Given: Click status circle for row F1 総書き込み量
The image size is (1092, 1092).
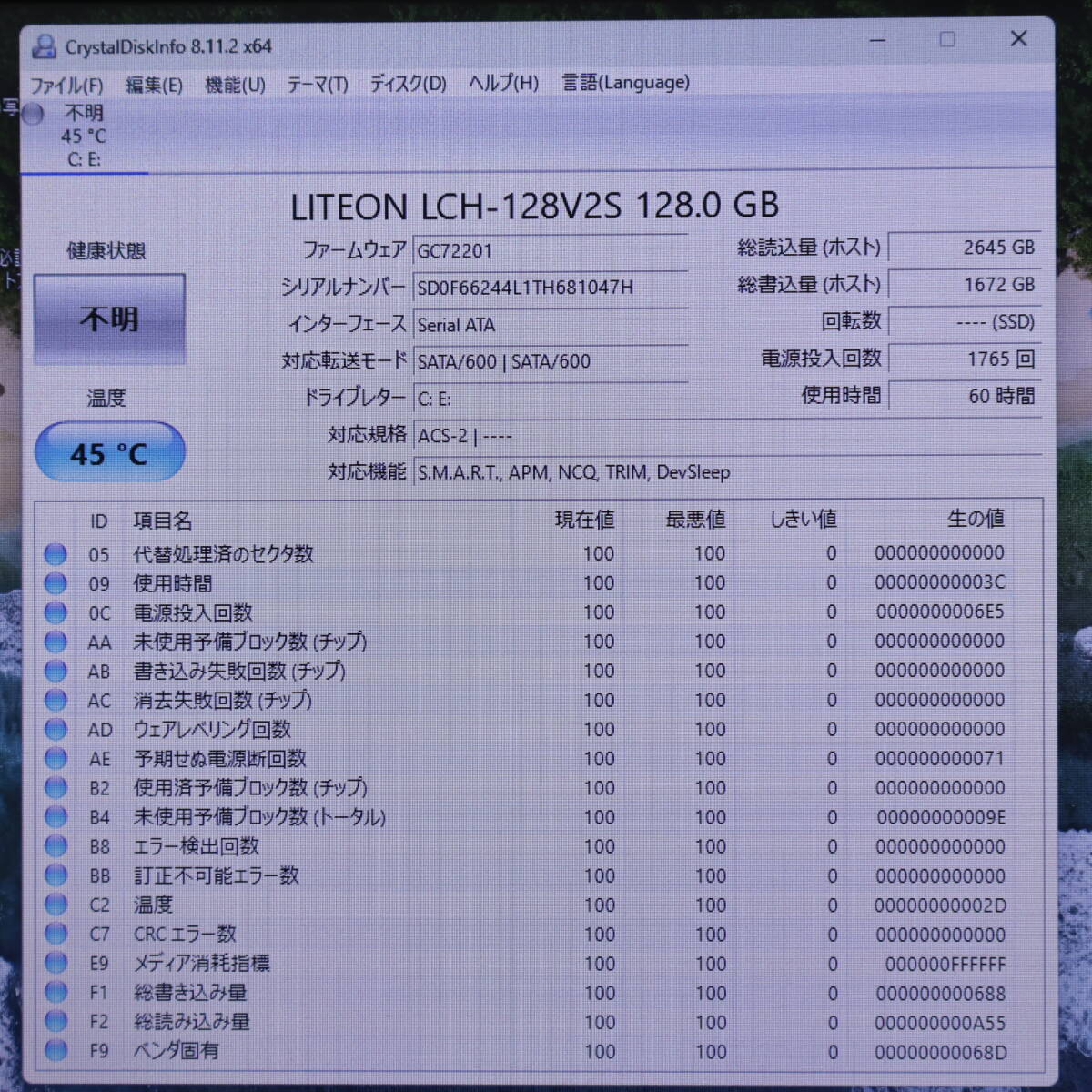Looking at the screenshot, I should pyautogui.click(x=56, y=992).
